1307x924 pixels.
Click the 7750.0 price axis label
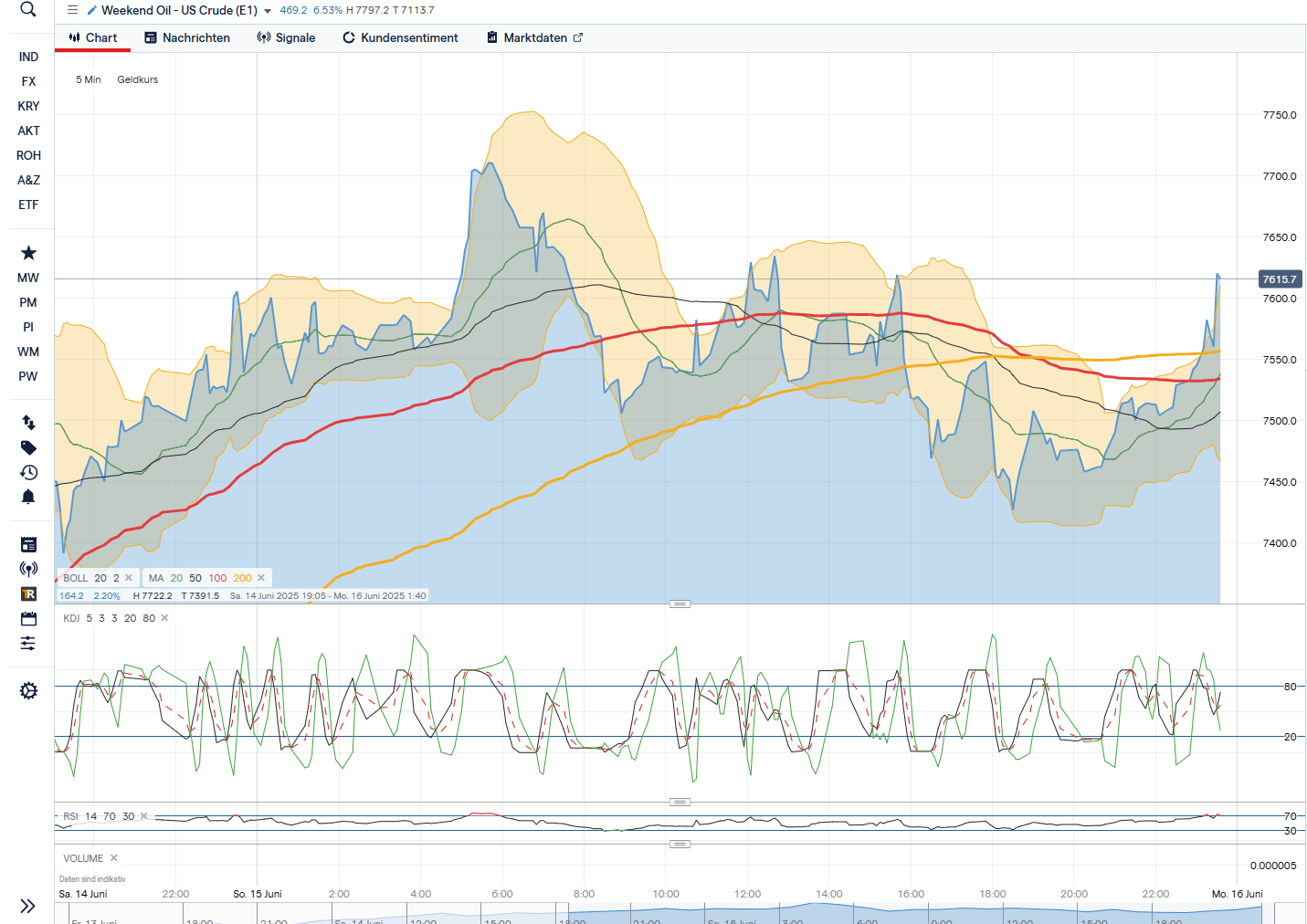coord(1279,115)
